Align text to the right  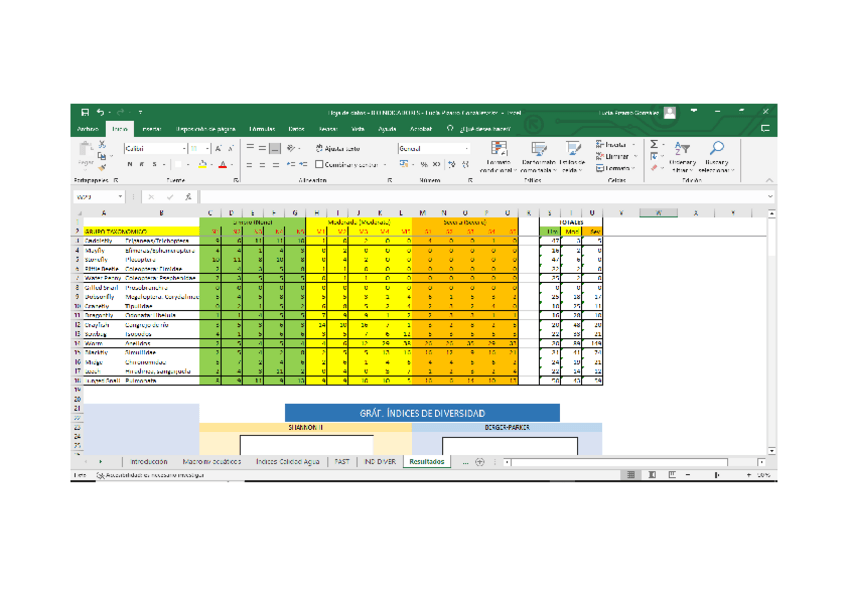click(x=275, y=164)
